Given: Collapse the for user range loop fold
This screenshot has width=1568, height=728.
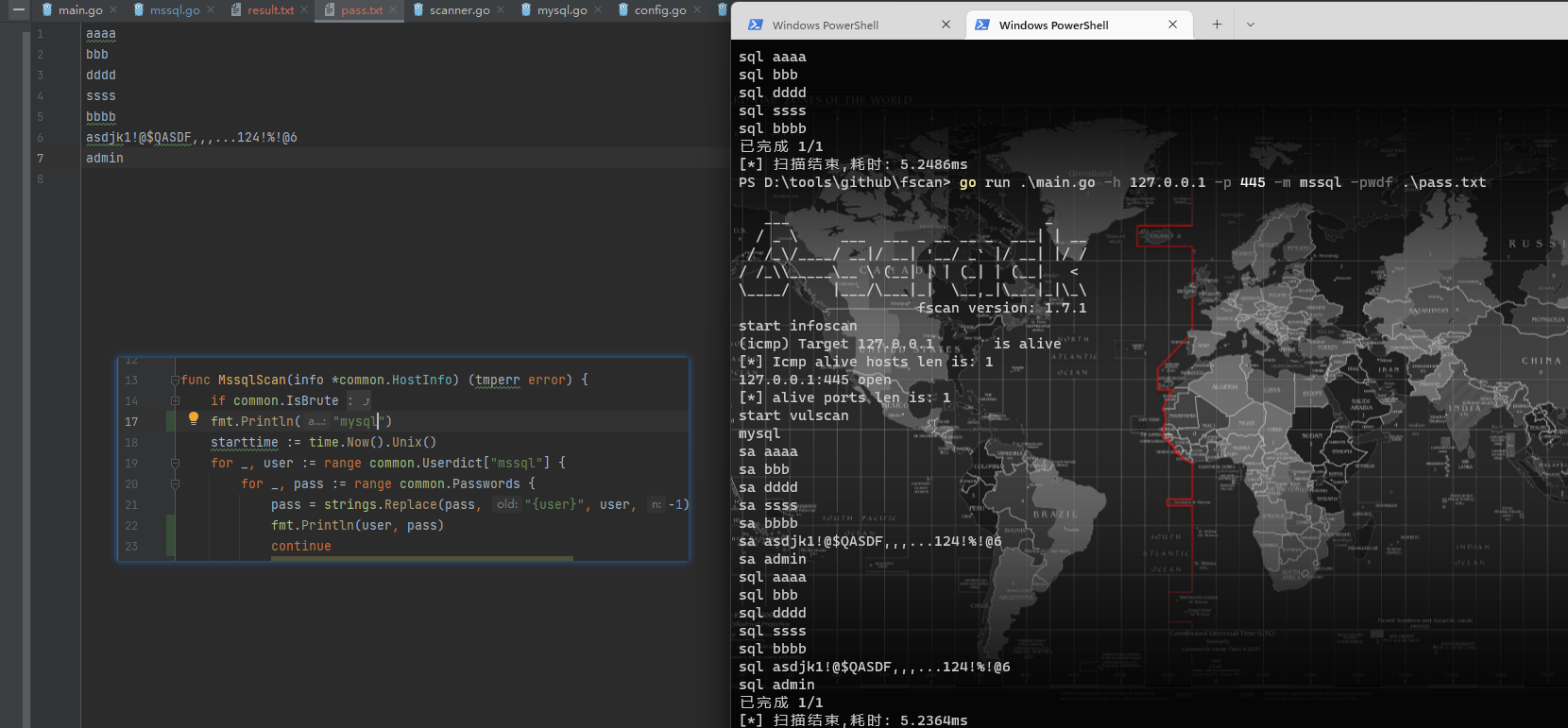Looking at the screenshot, I should tap(175, 464).
